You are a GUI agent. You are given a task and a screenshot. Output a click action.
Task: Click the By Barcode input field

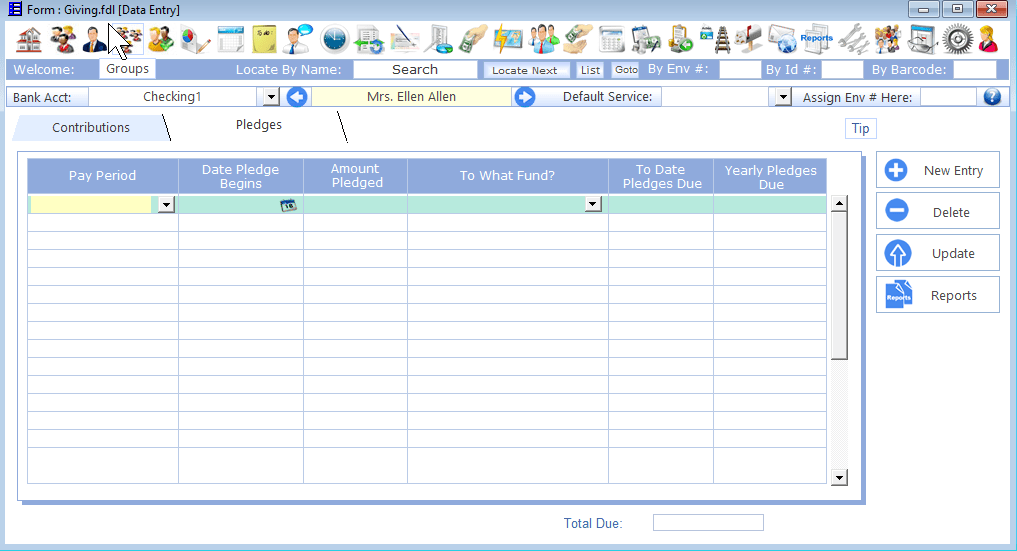click(975, 69)
